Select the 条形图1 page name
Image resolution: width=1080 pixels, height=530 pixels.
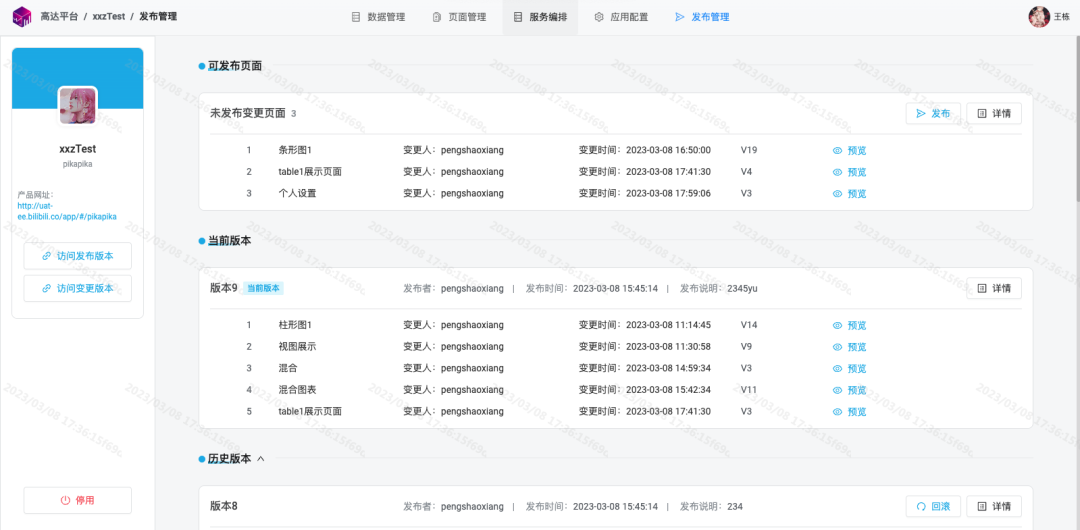click(x=295, y=150)
